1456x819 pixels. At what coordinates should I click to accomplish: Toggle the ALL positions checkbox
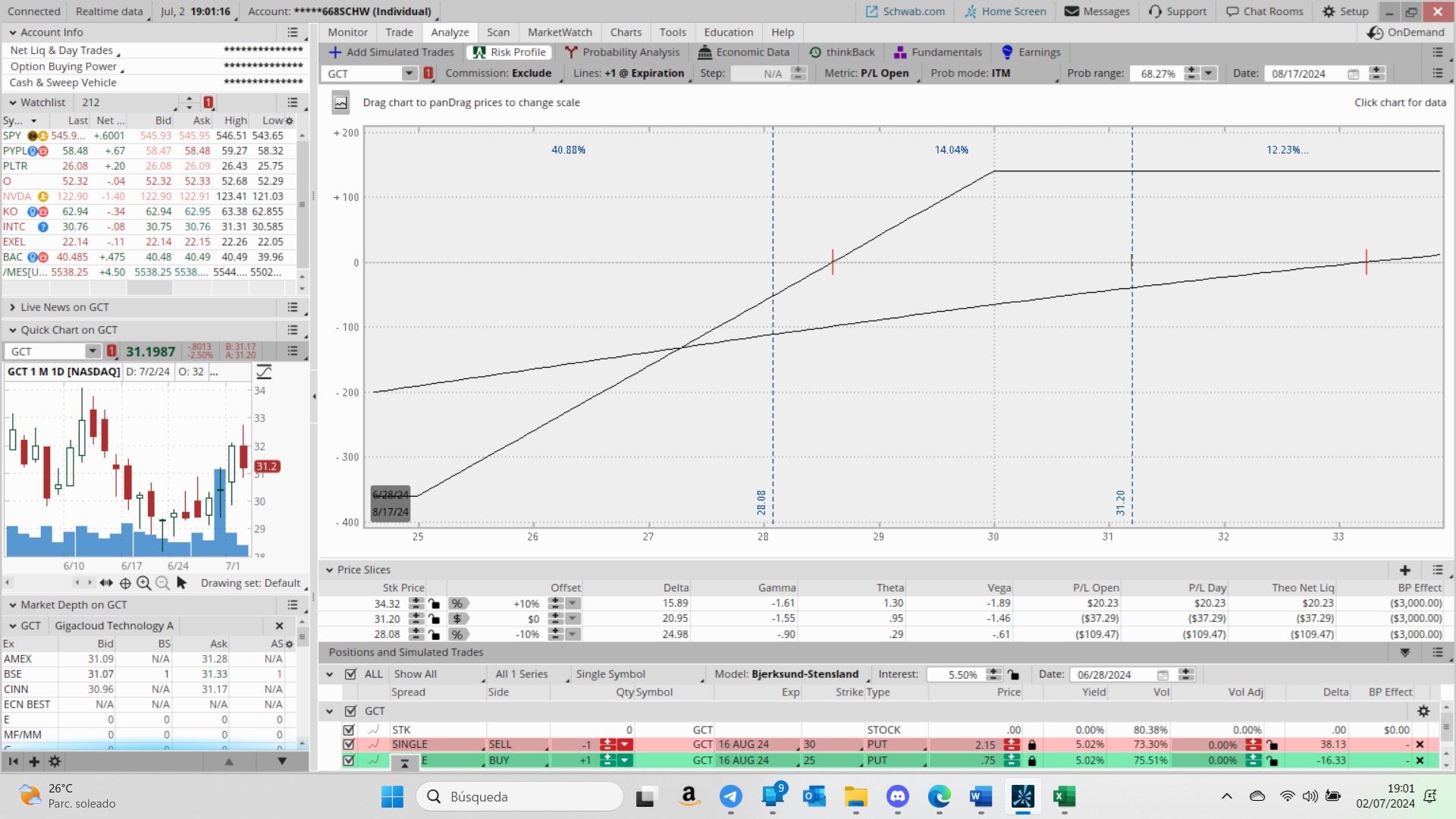tap(350, 674)
